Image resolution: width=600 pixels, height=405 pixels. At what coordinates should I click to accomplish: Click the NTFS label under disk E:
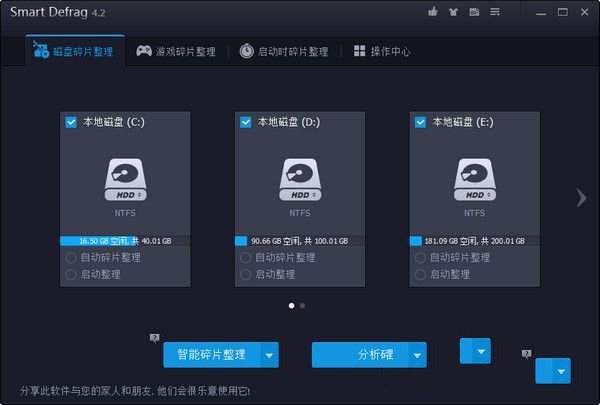(475, 213)
